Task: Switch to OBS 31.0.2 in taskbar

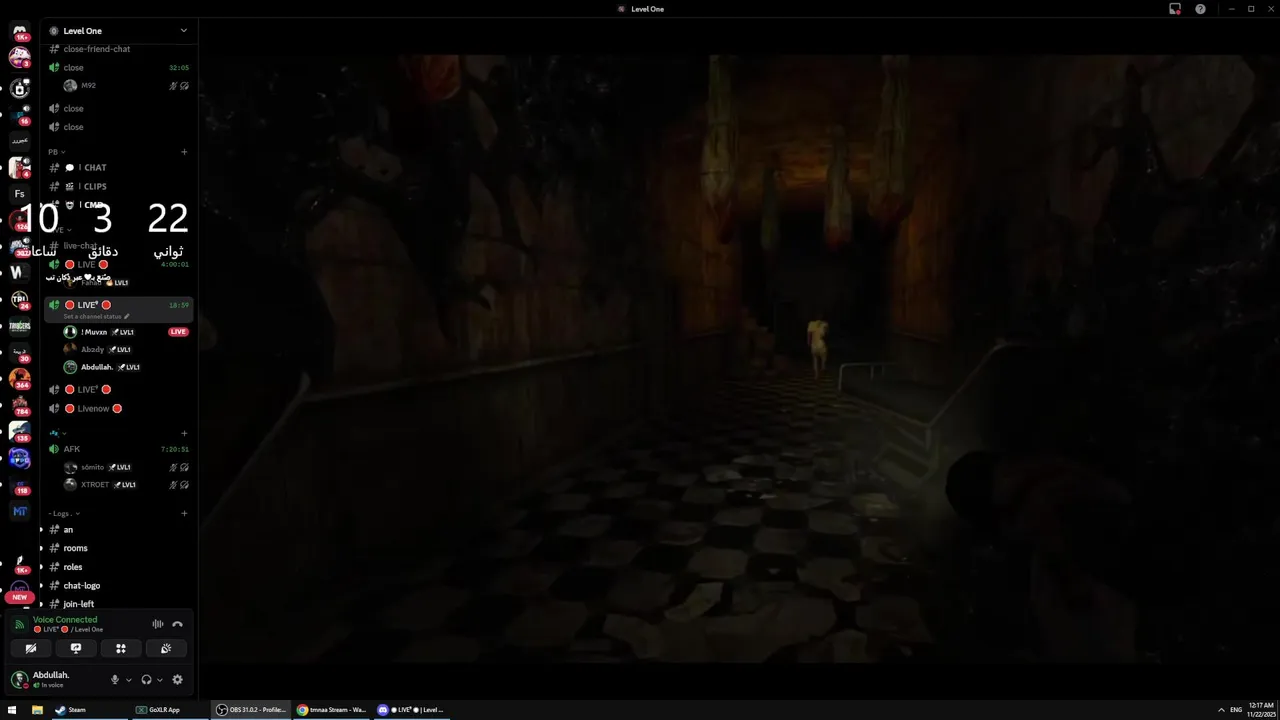Action: [x=251, y=710]
